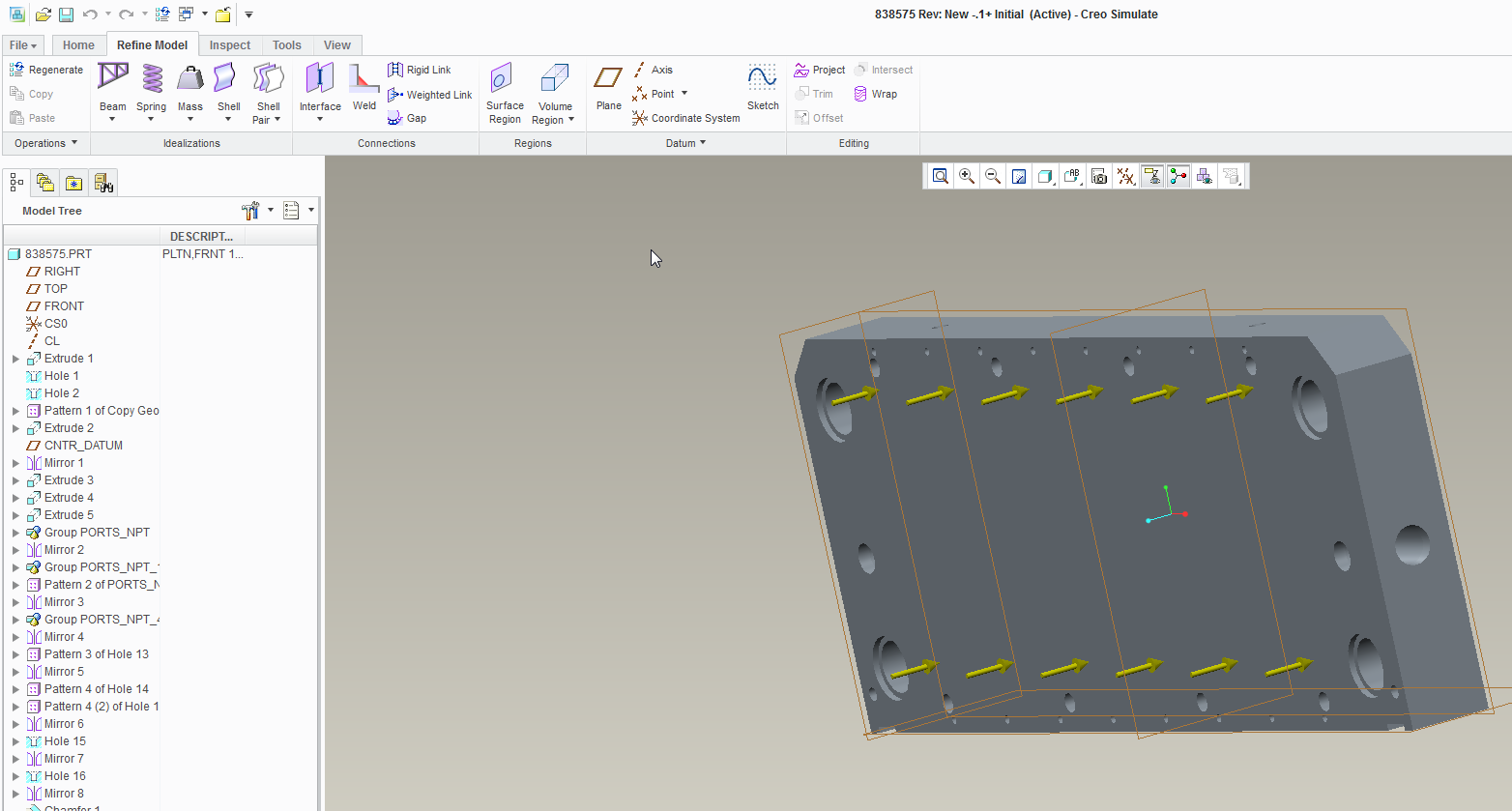Viewport: 1512px width, 811px height.
Task: Click DESCRIPT... column header
Action: [201, 236]
